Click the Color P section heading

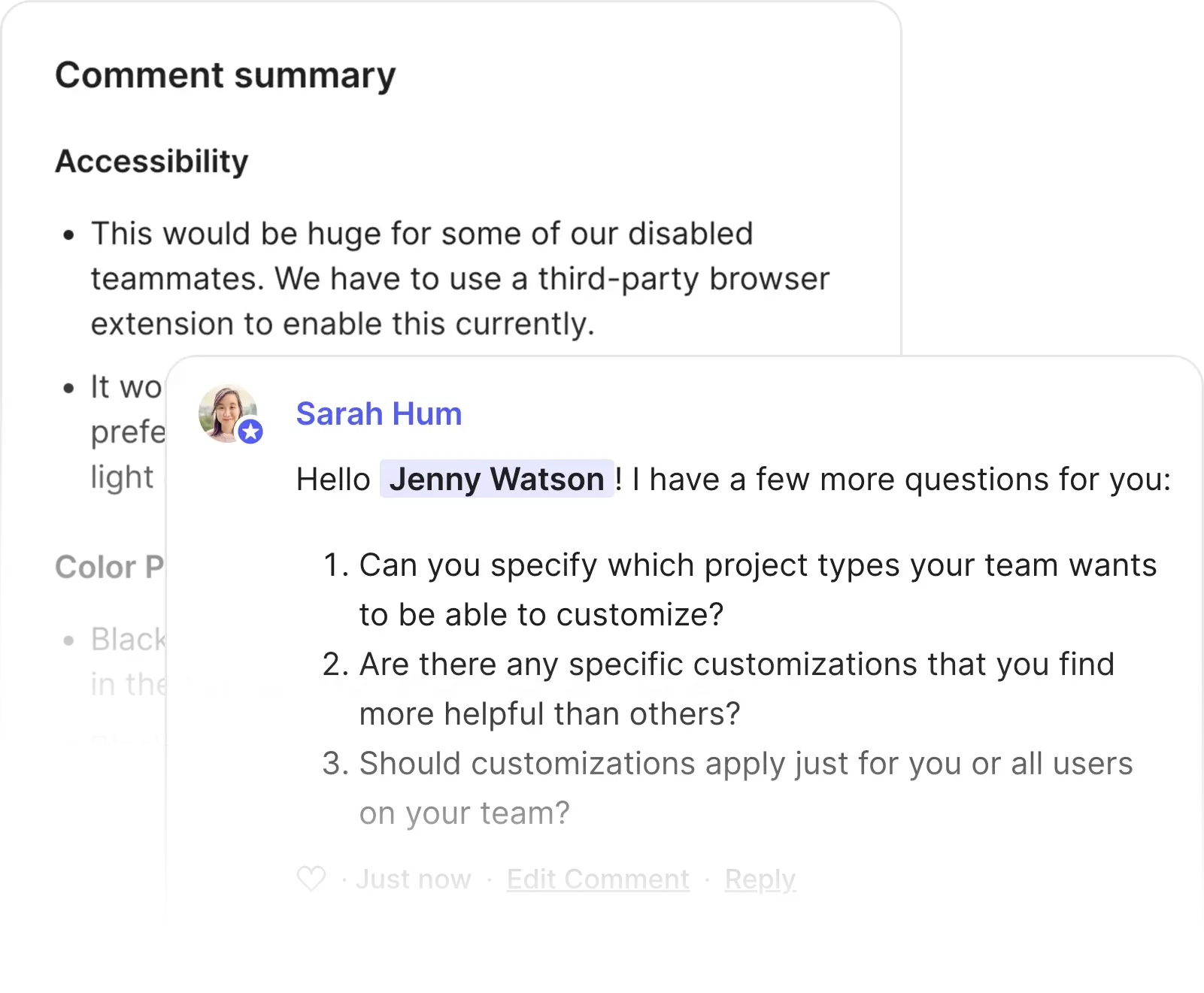108,567
